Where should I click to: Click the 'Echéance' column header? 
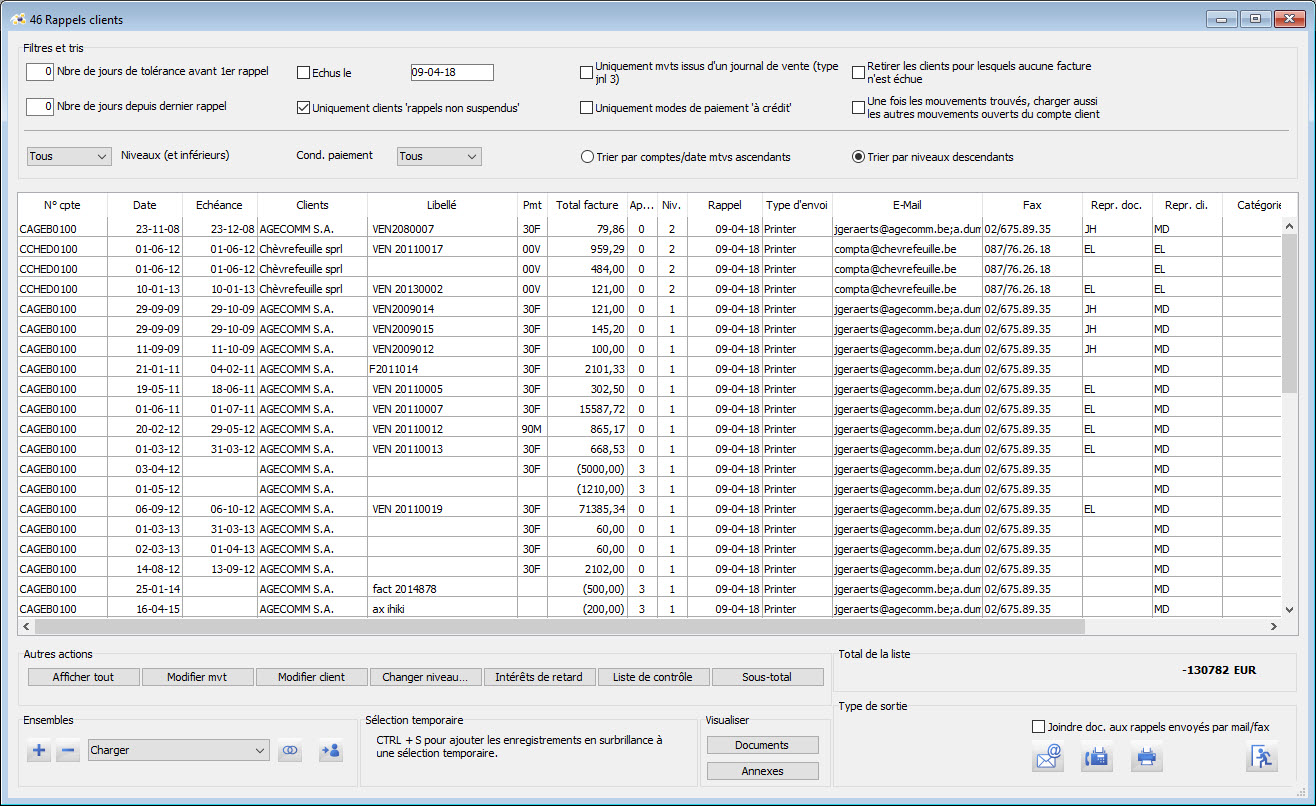pos(219,205)
